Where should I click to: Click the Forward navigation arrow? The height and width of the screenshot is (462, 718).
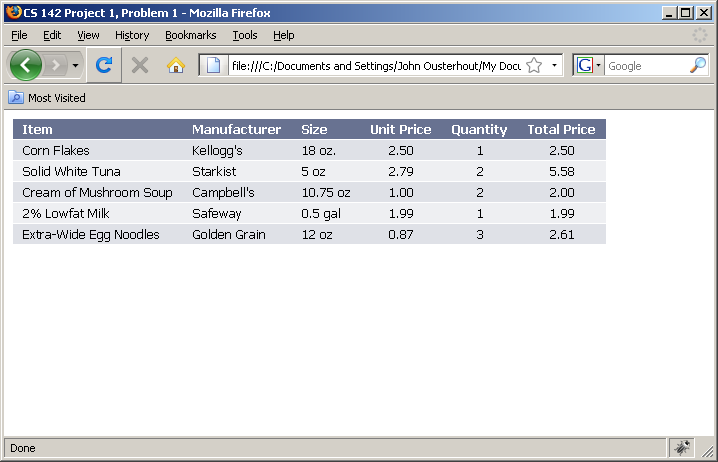click(56, 66)
